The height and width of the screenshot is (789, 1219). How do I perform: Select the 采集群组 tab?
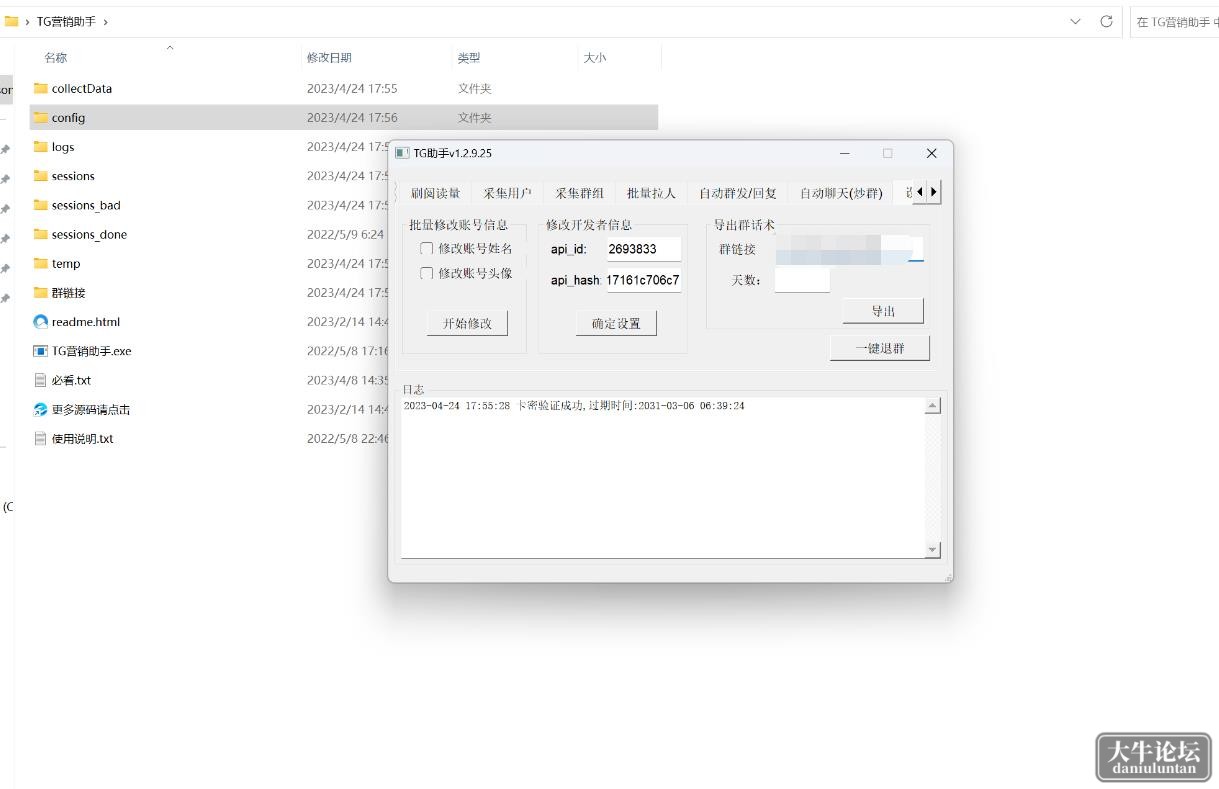click(580, 193)
